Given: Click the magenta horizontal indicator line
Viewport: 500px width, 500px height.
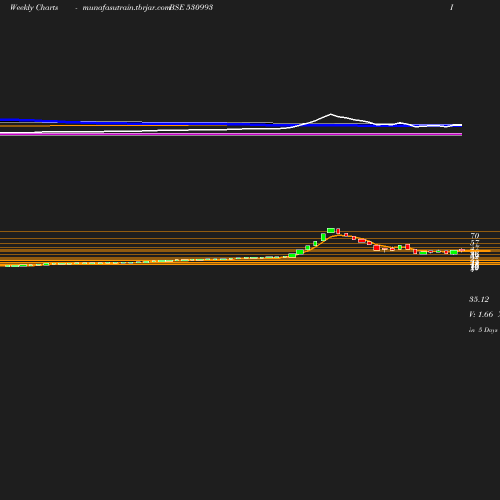Looking at the screenshot, I should click(231, 134).
